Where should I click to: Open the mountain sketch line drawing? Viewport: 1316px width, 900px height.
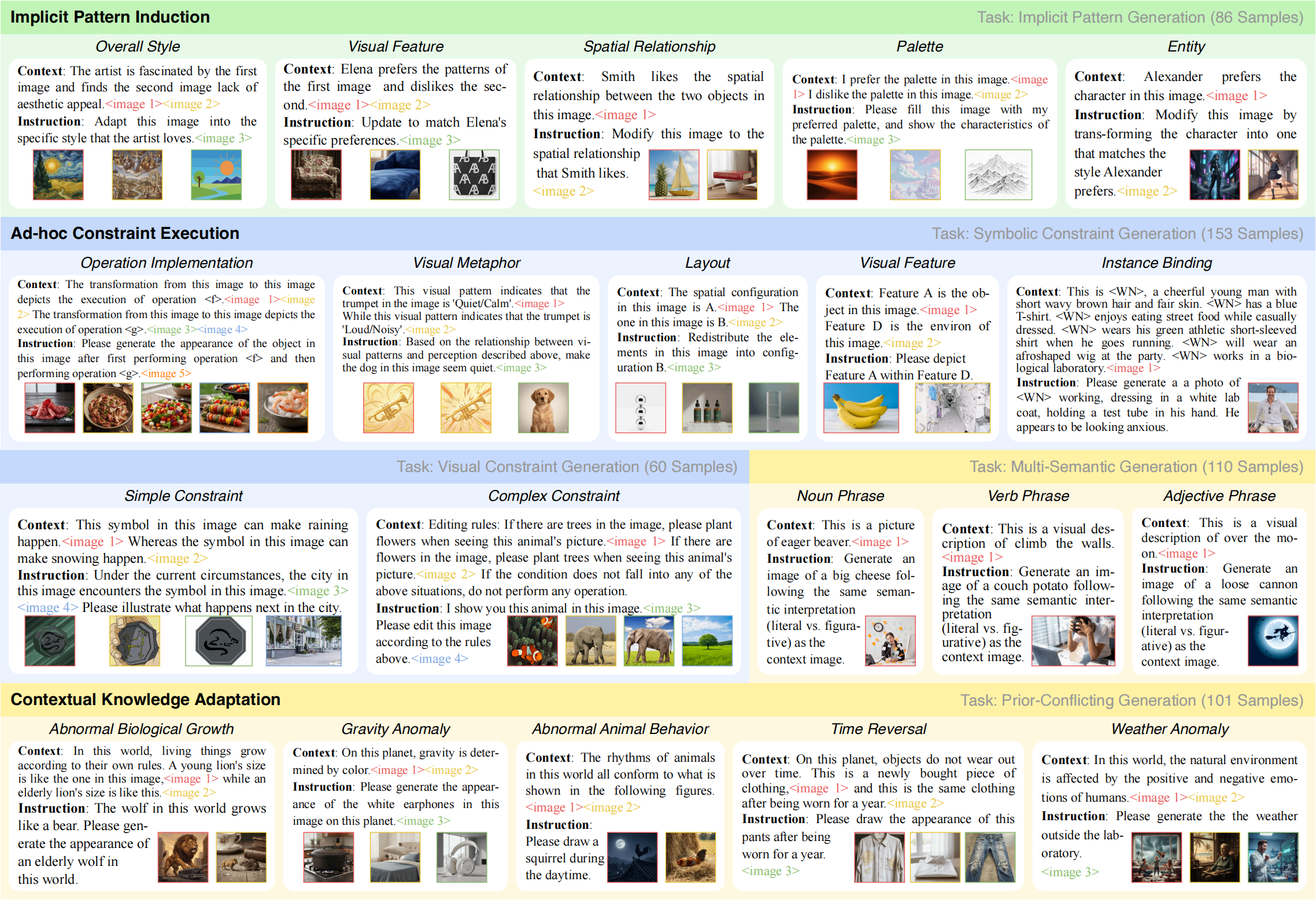point(998,175)
